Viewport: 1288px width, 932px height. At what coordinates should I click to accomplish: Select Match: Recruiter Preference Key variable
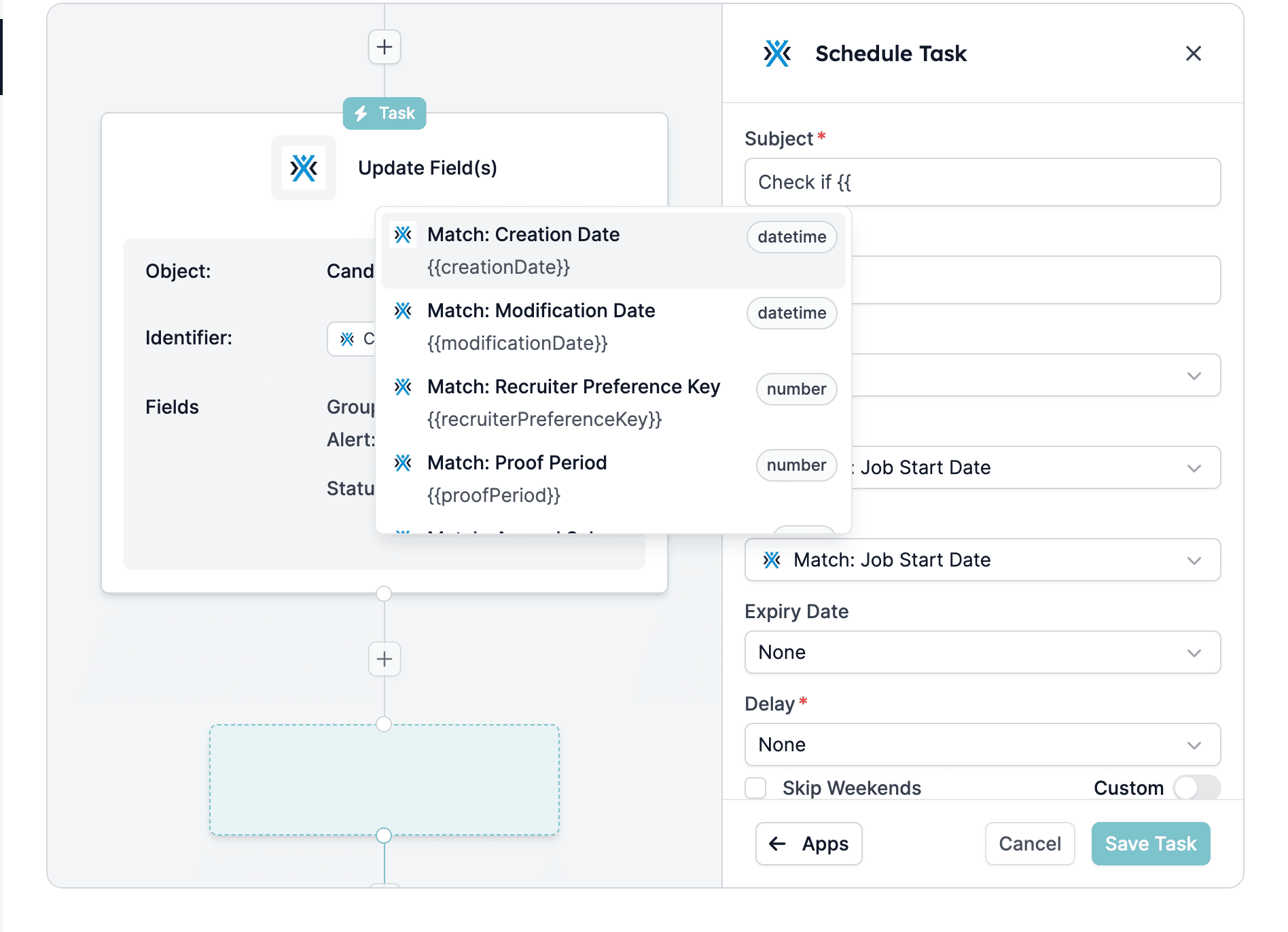[613, 403]
